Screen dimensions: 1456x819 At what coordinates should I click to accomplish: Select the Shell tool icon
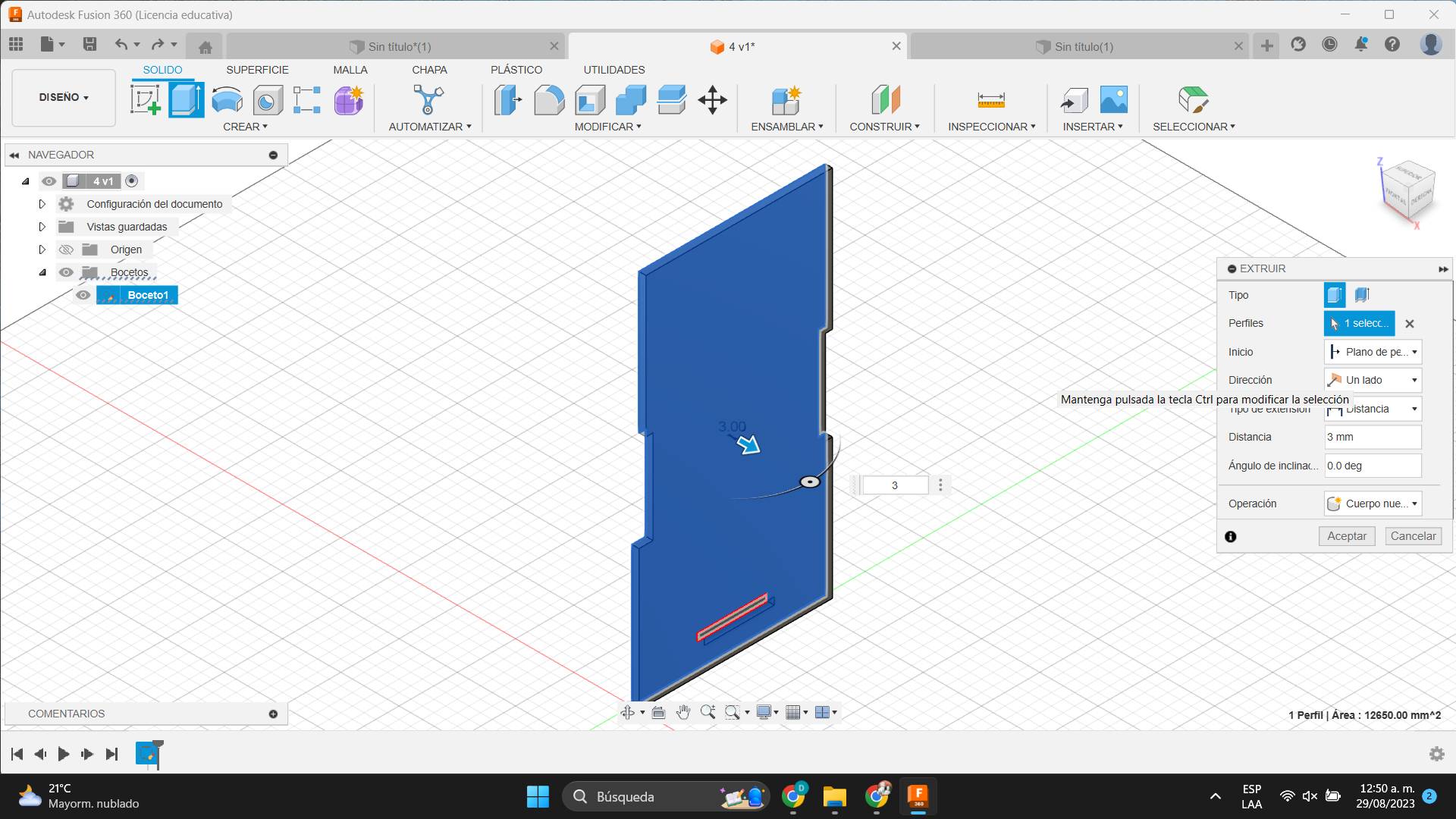(590, 100)
